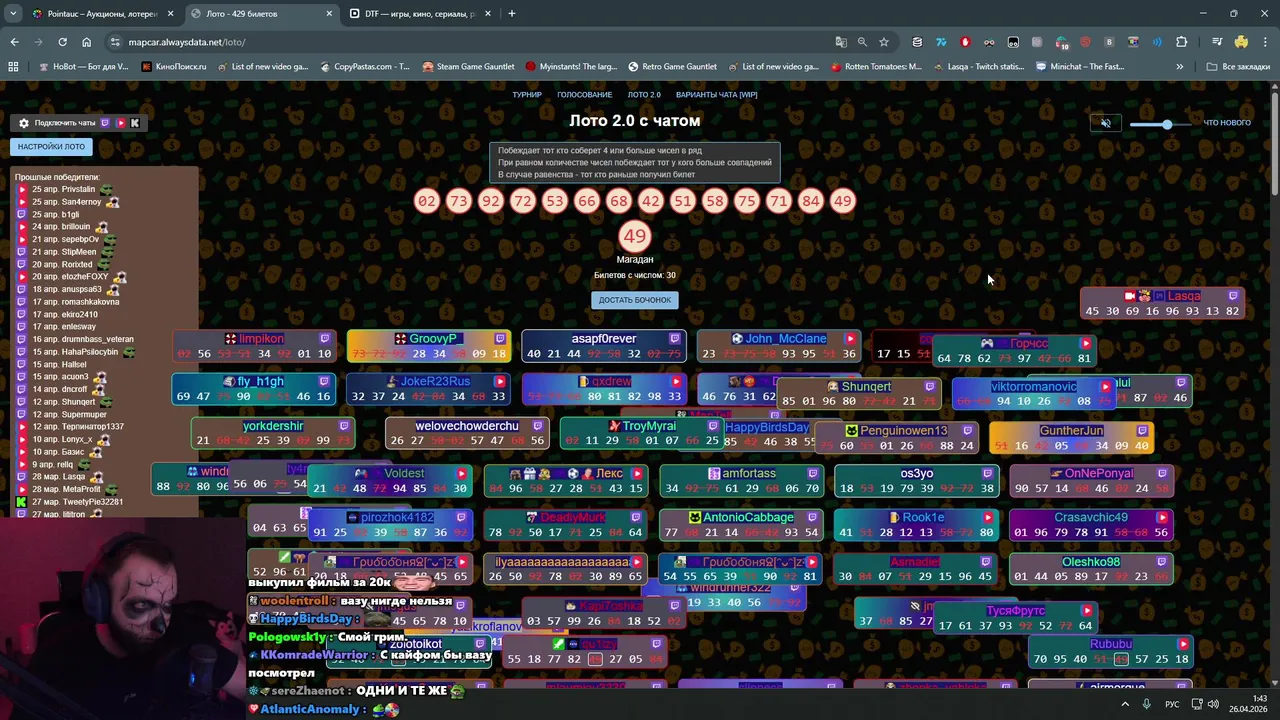The image size is (1280, 720).
Task: Click the address bar URL
Action: pyautogui.click(x=187, y=42)
